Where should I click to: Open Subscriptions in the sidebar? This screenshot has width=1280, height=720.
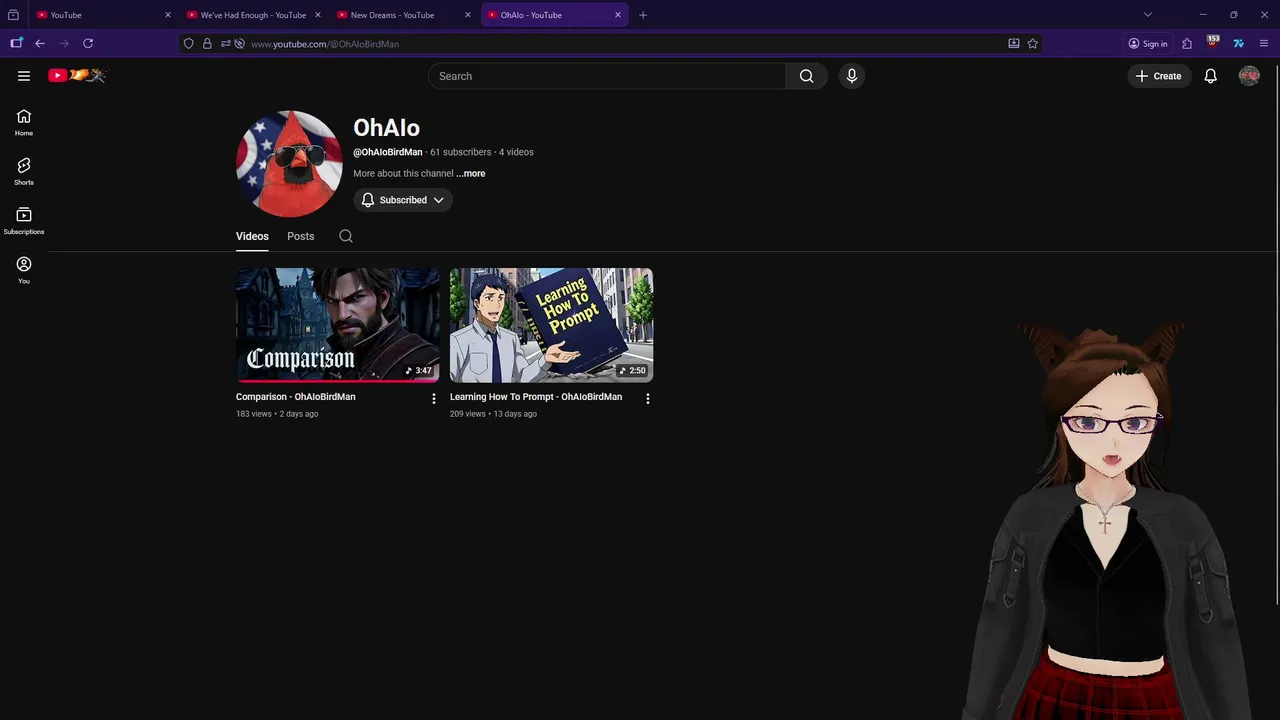click(x=24, y=221)
